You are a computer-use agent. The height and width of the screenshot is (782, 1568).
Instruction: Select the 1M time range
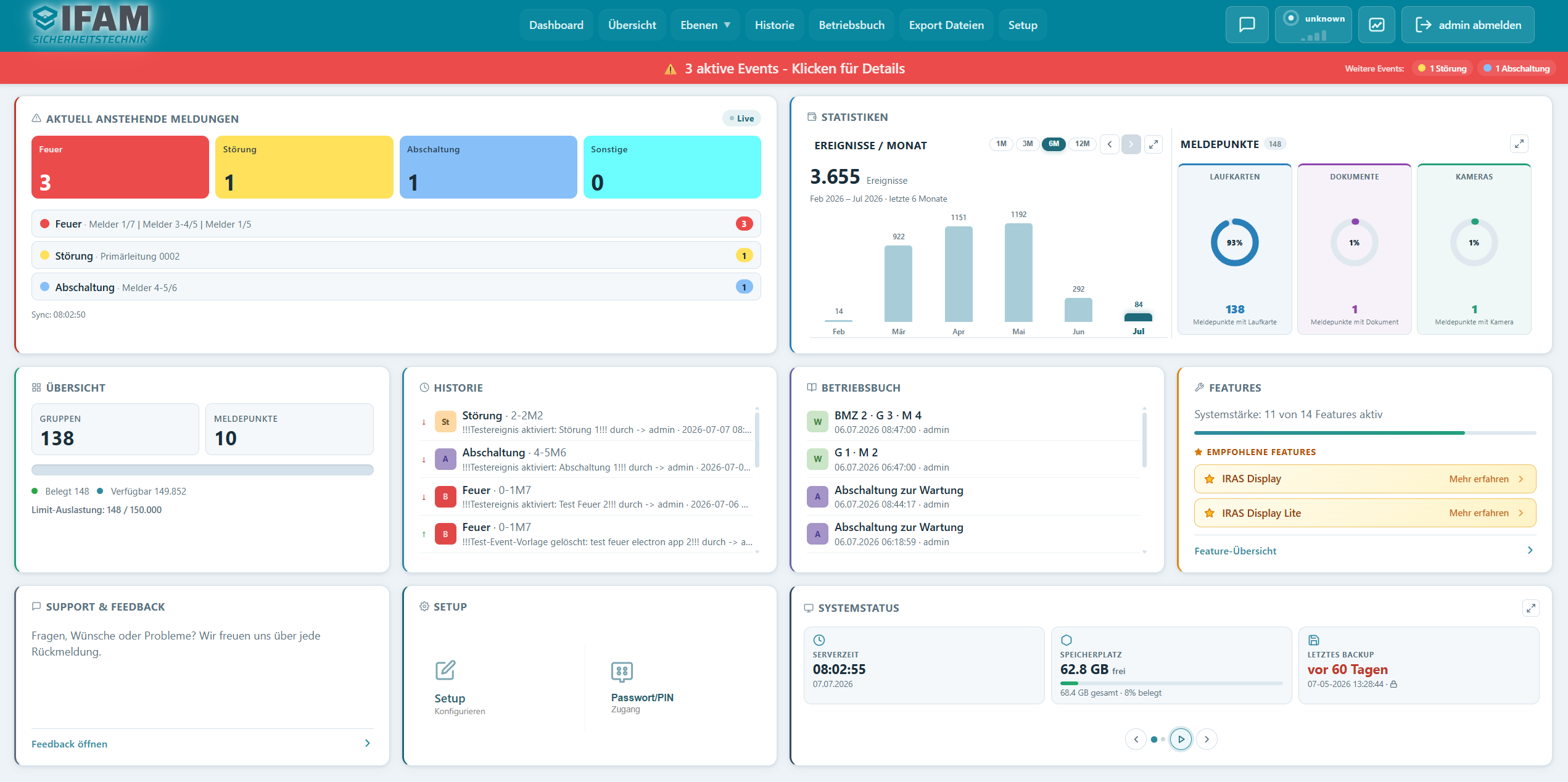point(1001,144)
